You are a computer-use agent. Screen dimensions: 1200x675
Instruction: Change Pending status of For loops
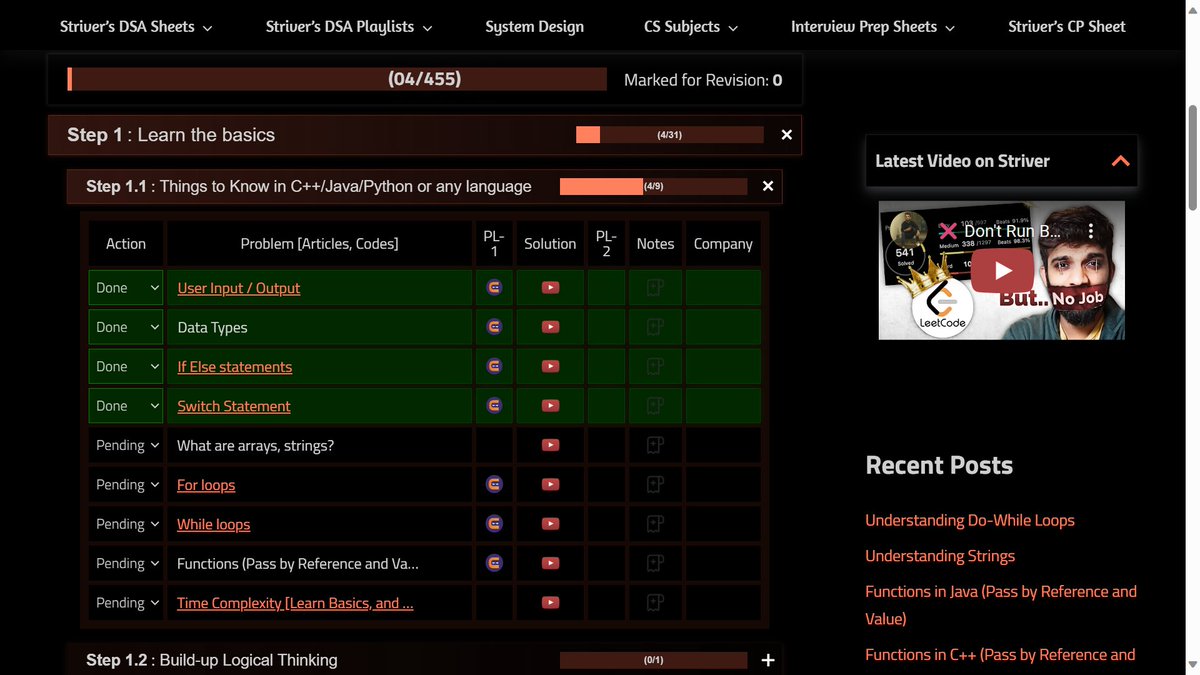(126, 485)
